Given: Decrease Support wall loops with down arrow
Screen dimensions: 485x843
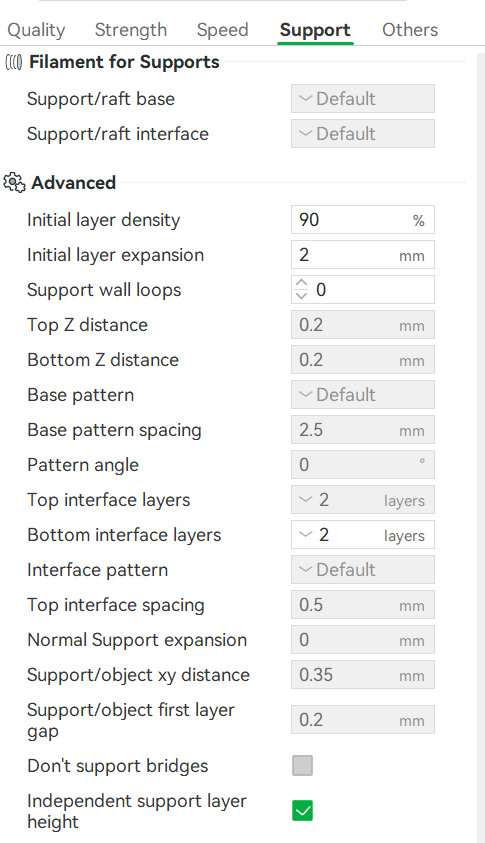Looking at the screenshot, I should click(302, 295).
